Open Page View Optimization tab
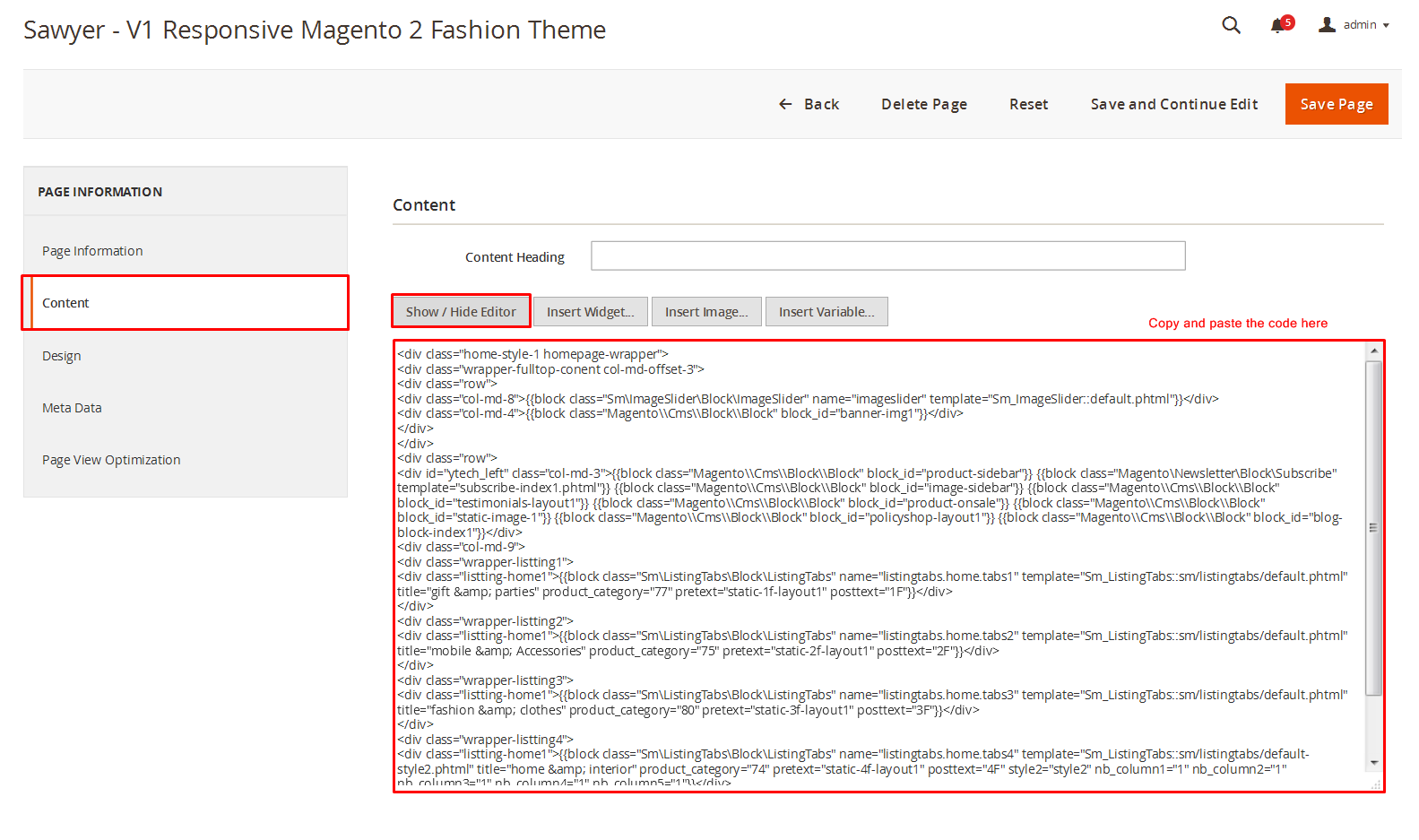This screenshot has width=1419, height=840. pyautogui.click(x=185, y=460)
